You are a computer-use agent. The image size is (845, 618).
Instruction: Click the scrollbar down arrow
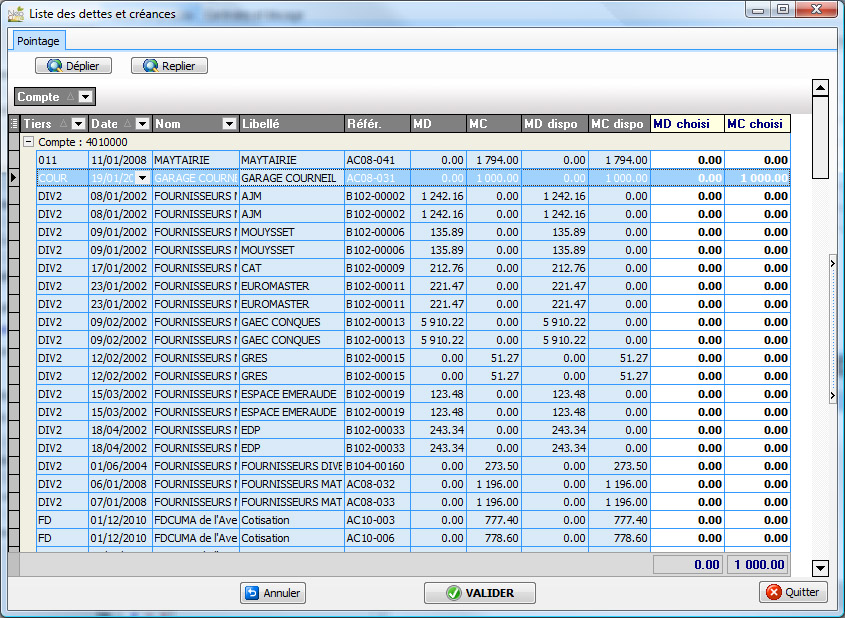[820, 567]
